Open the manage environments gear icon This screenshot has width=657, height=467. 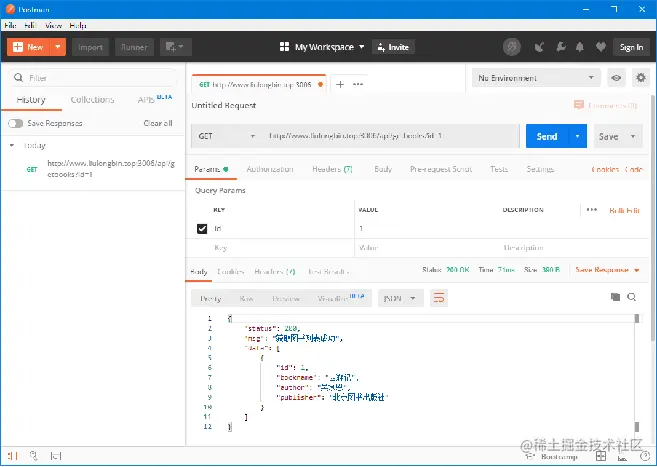click(x=641, y=78)
